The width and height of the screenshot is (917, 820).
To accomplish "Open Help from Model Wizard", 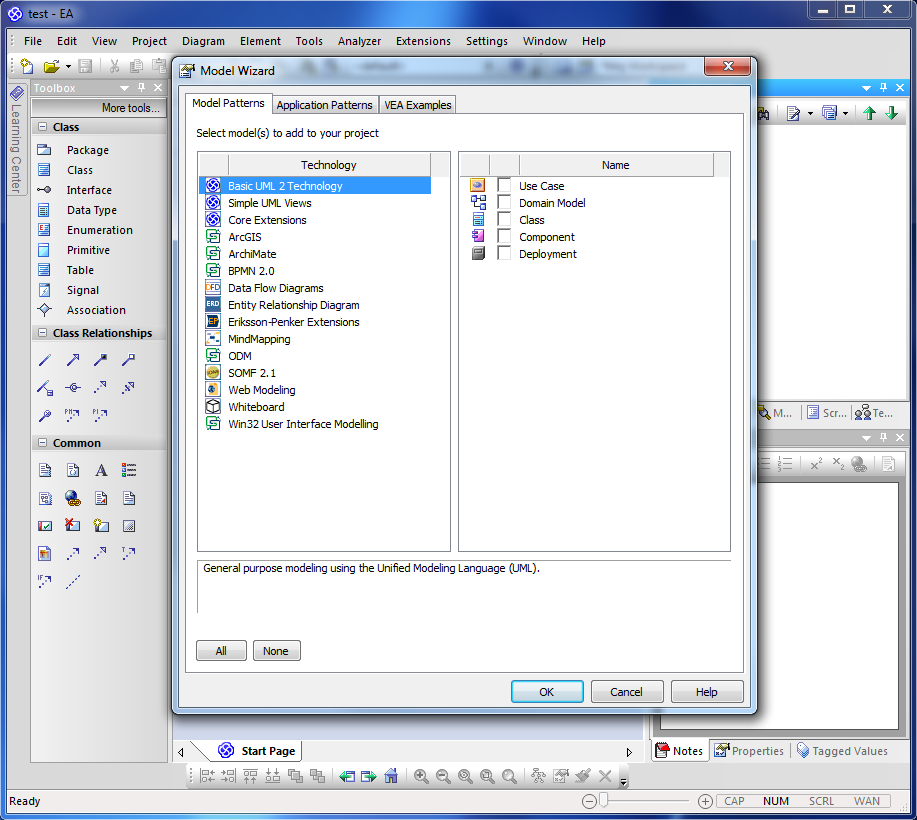I will click(x=706, y=692).
